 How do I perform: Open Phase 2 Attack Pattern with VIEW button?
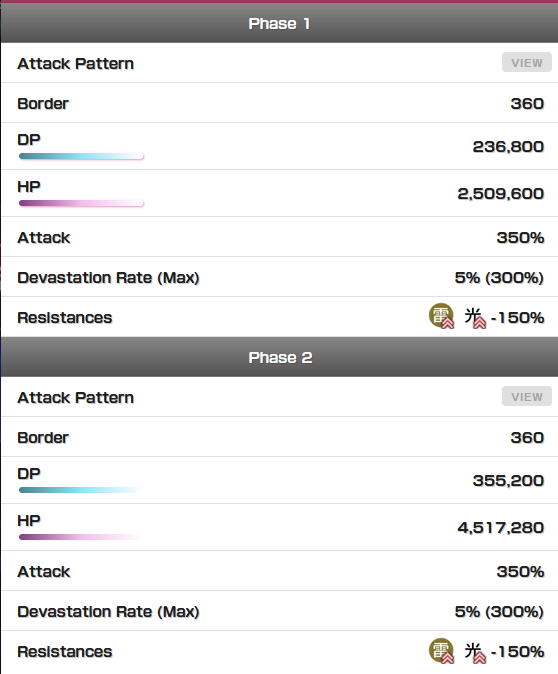(x=527, y=397)
